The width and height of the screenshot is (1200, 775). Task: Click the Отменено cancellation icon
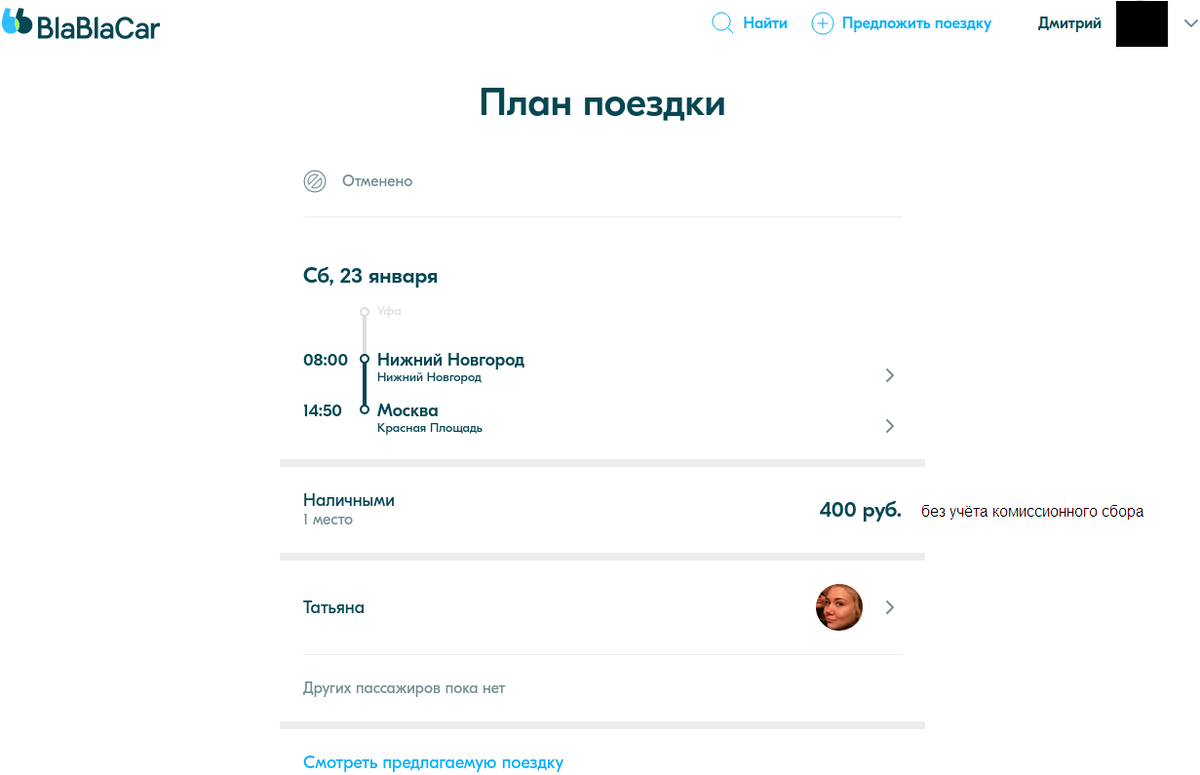click(x=314, y=181)
